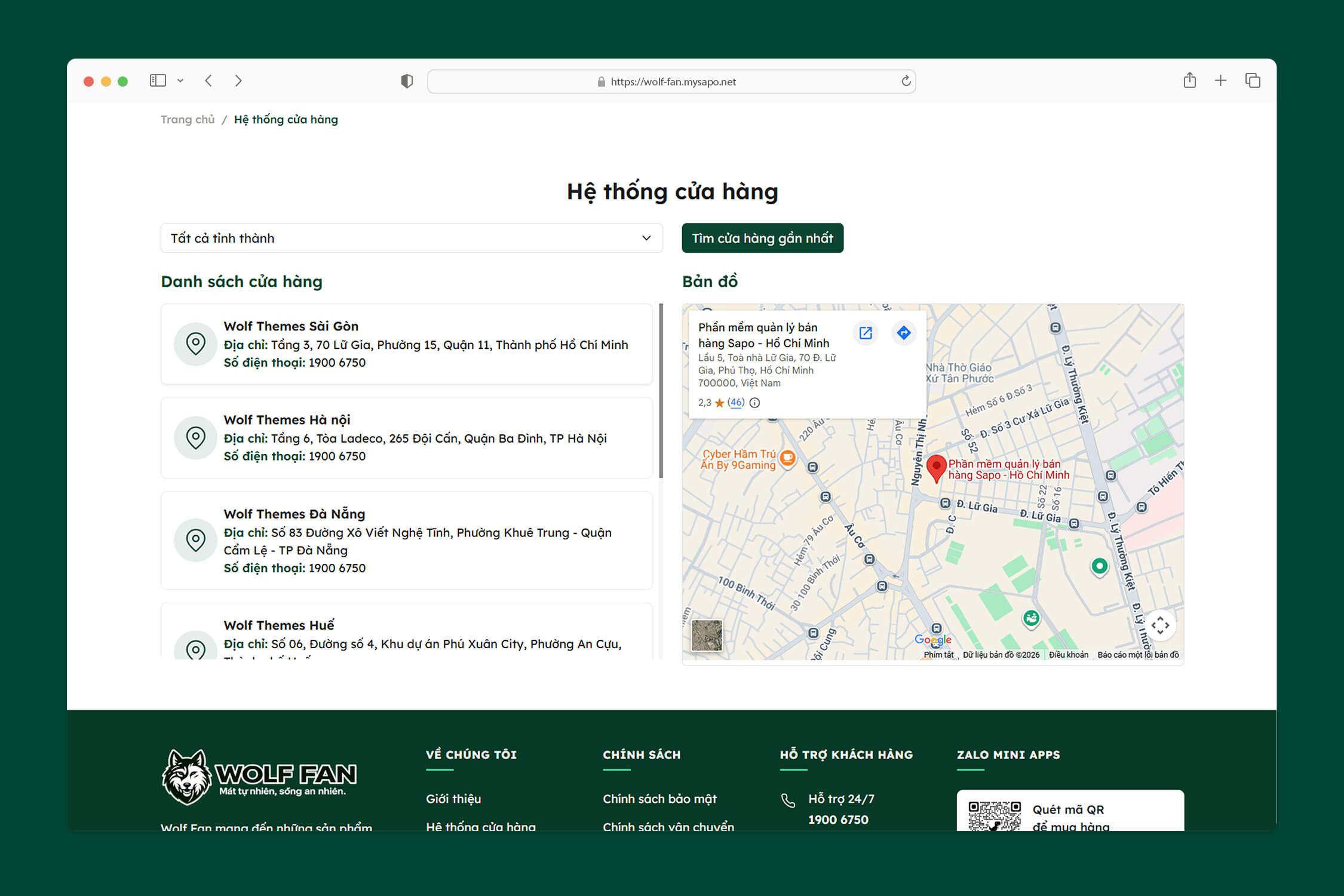Open the Tất cả tỉnh thành dropdown
The image size is (1344, 896).
(412, 238)
